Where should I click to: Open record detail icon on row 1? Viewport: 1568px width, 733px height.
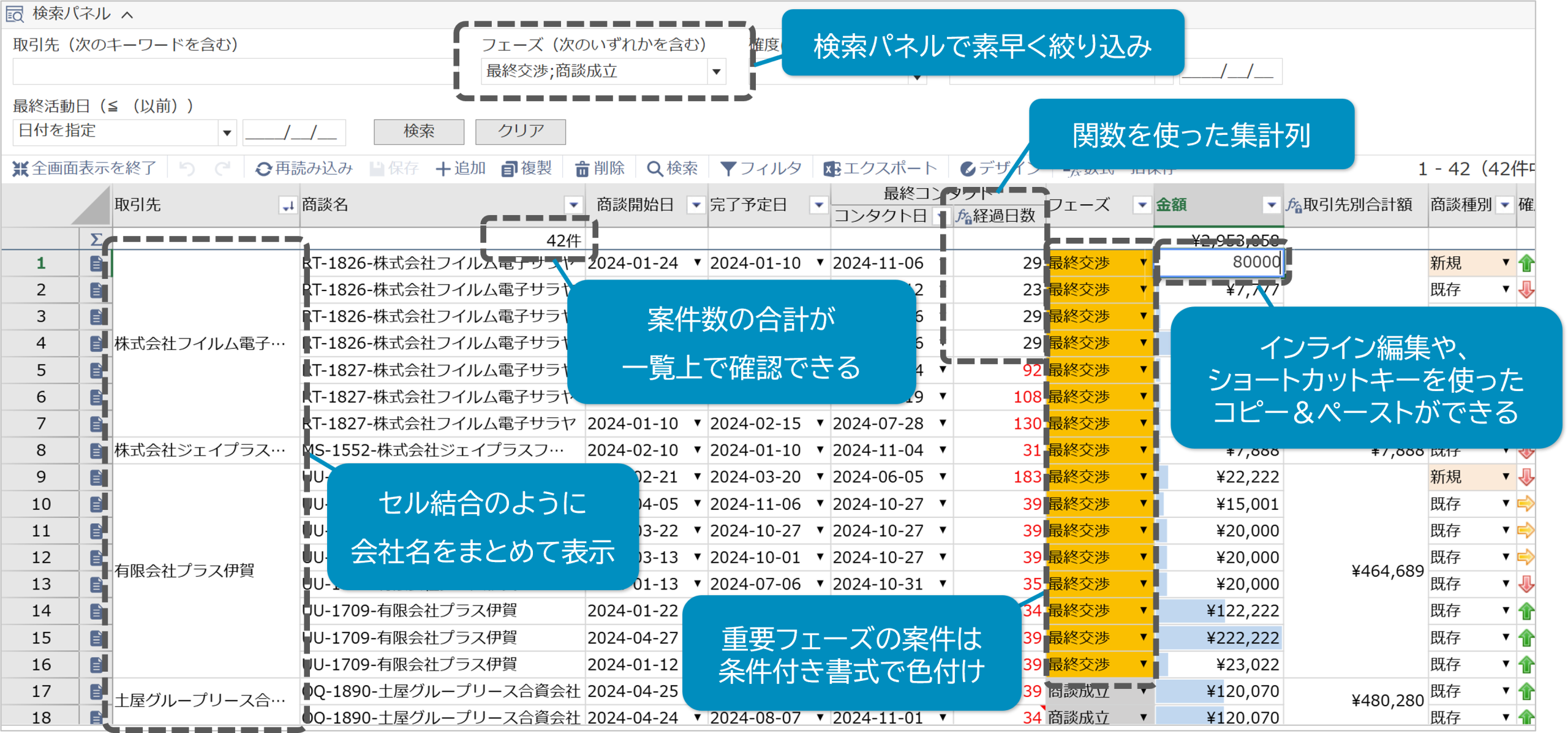[96, 262]
